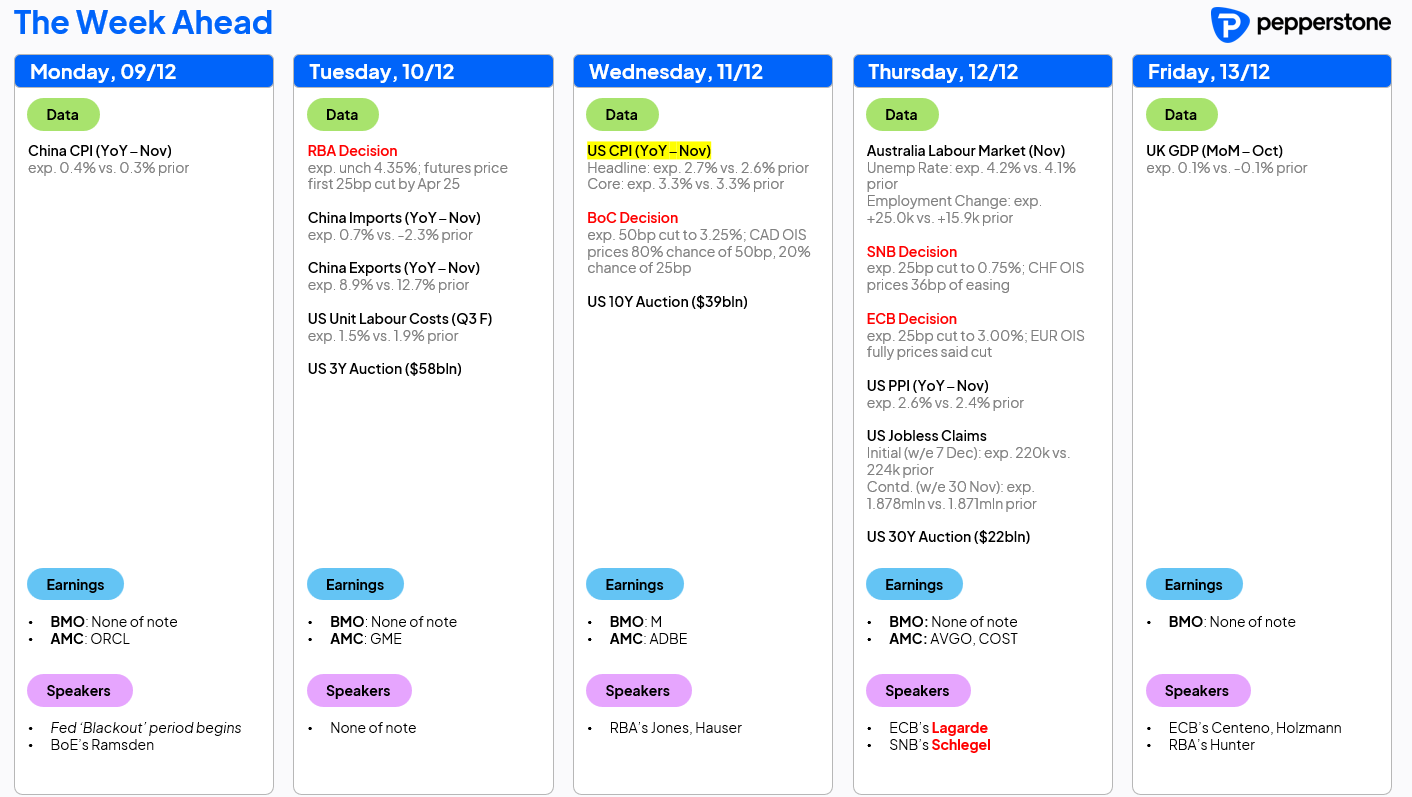Open the RBA Decision entry
The width and height of the screenshot is (1412, 797).
click(353, 151)
